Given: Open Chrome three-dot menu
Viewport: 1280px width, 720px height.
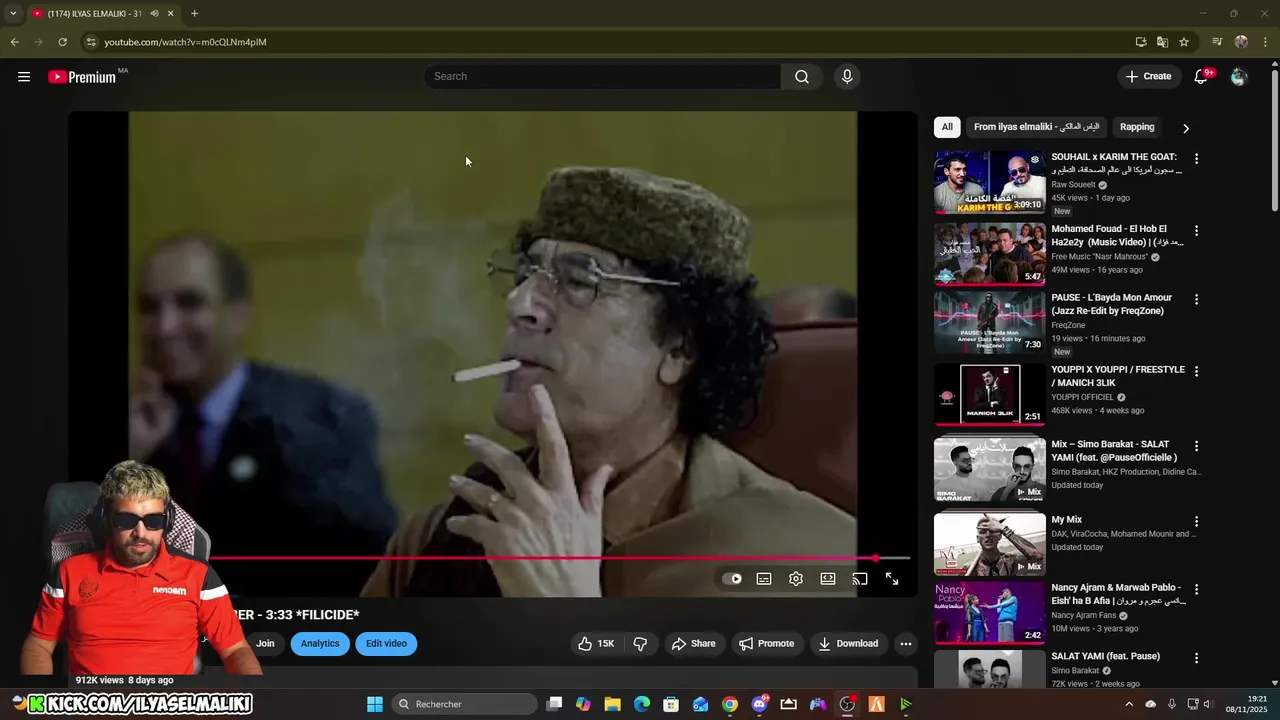Looking at the screenshot, I should click(x=1266, y=42).
